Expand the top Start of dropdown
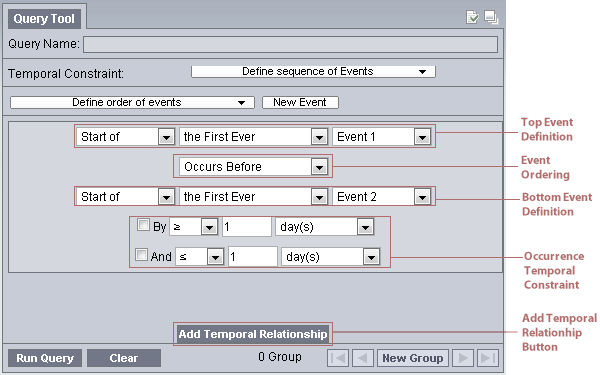Viewport: 600px width, 375px height. (126, 137)
